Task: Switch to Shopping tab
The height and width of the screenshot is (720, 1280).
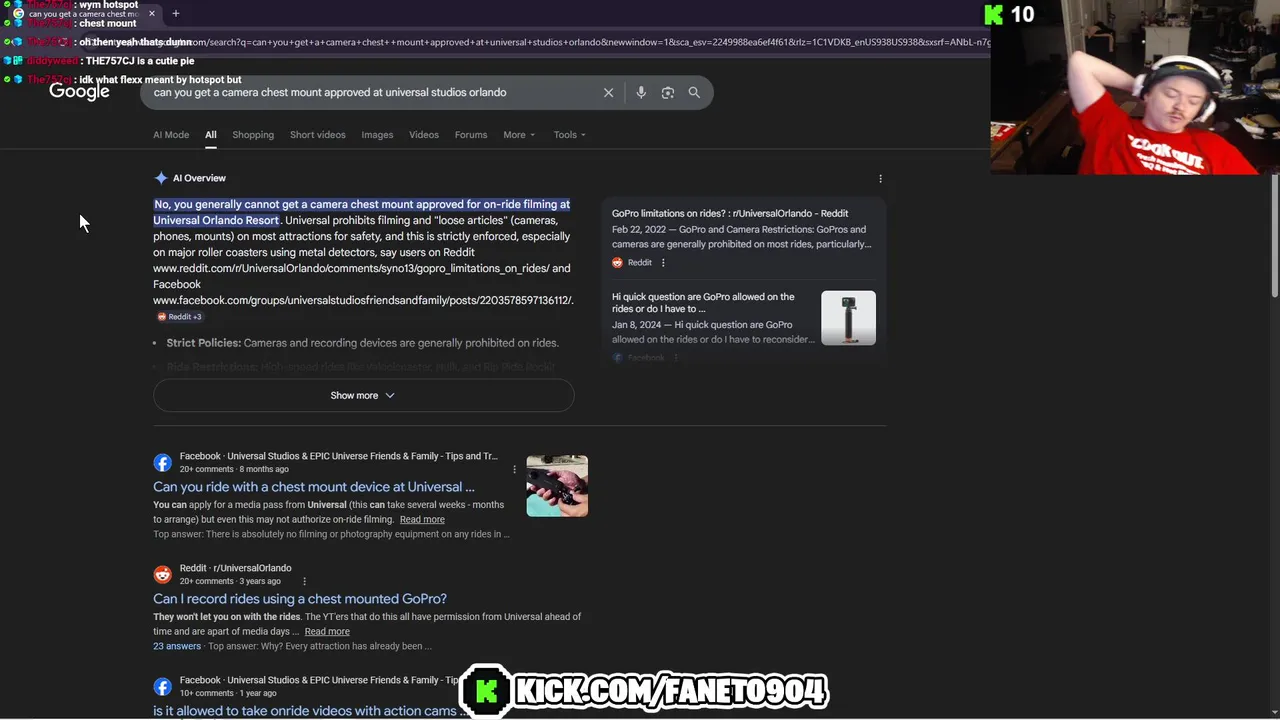Action: (x=253, y=135)
